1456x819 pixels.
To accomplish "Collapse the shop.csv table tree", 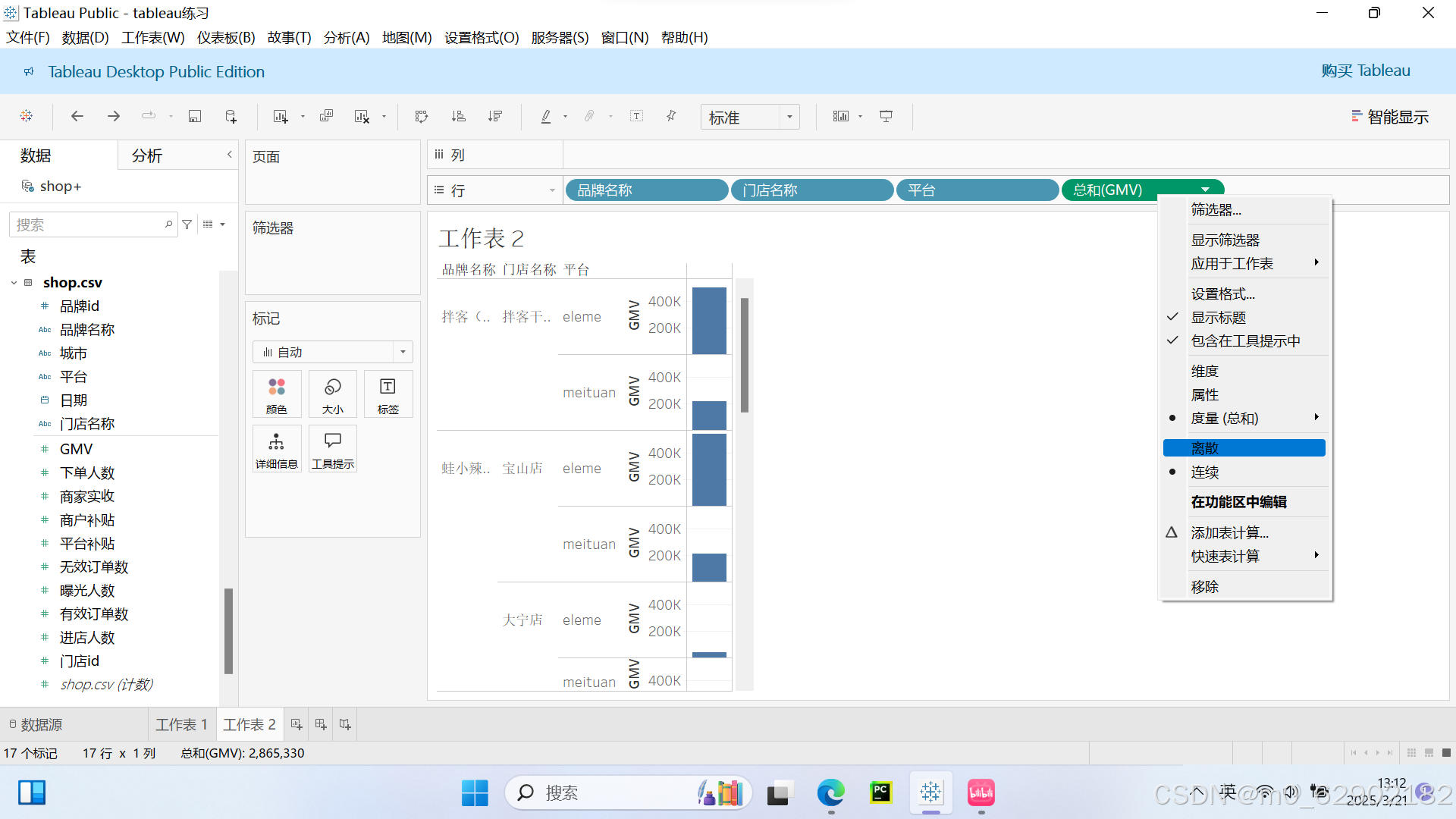I will pos(14,283).
